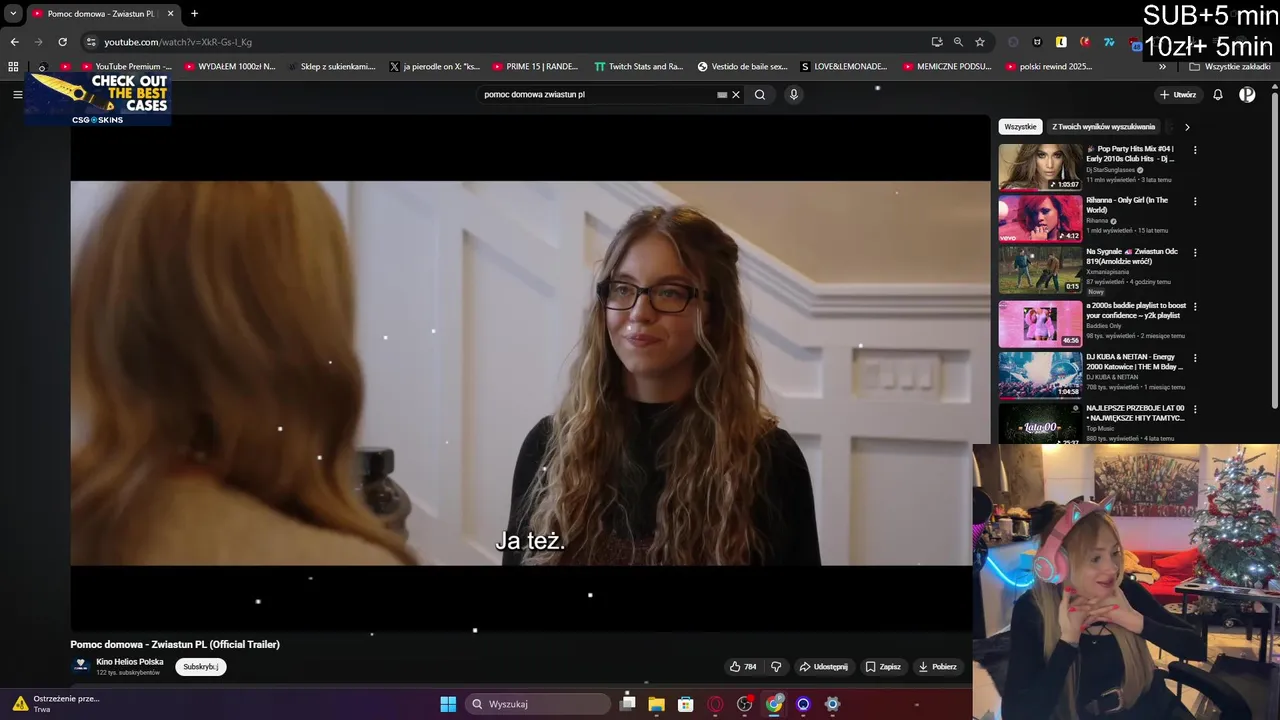1280x720 pixels.
Task: Open the Kino Helios Polska channel avatar
Action: [80, 666]
